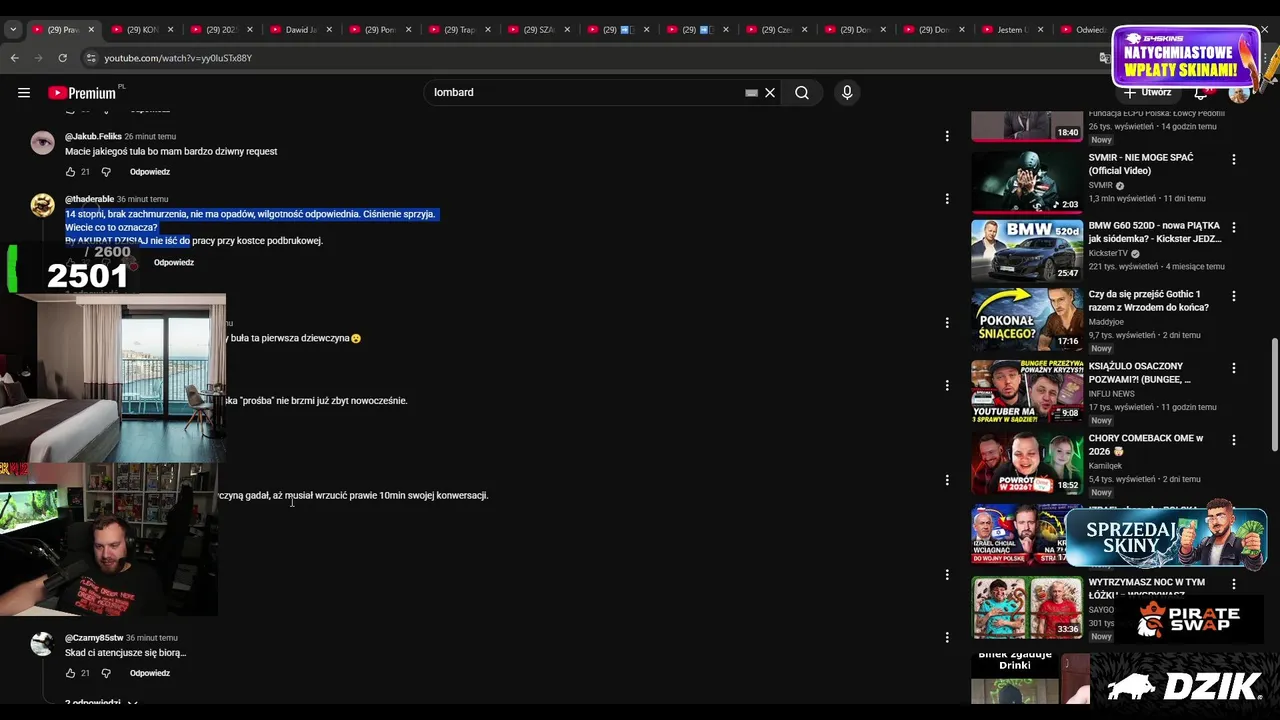The width and height of the screenshot is (1280, 720).
Task: Open the Utwórz create button
Action: tap(1147, 93)
